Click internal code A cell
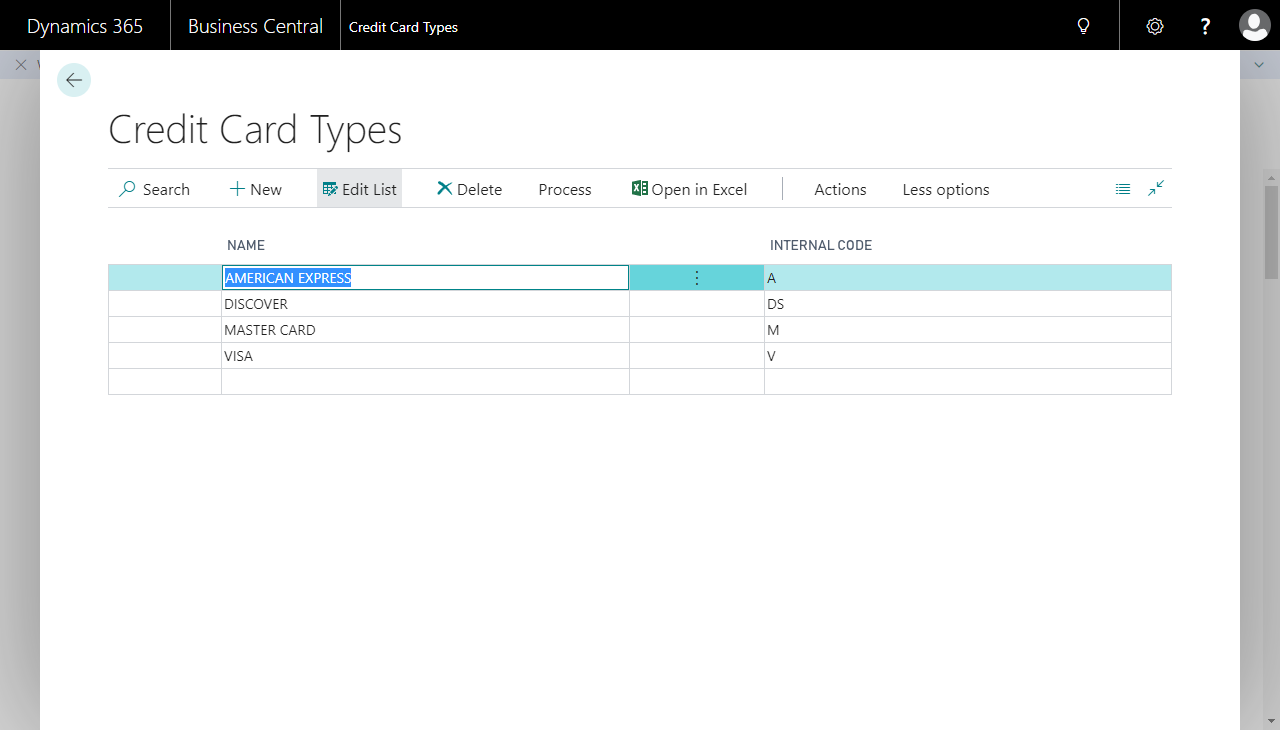1280x730 pixels. 968,278
